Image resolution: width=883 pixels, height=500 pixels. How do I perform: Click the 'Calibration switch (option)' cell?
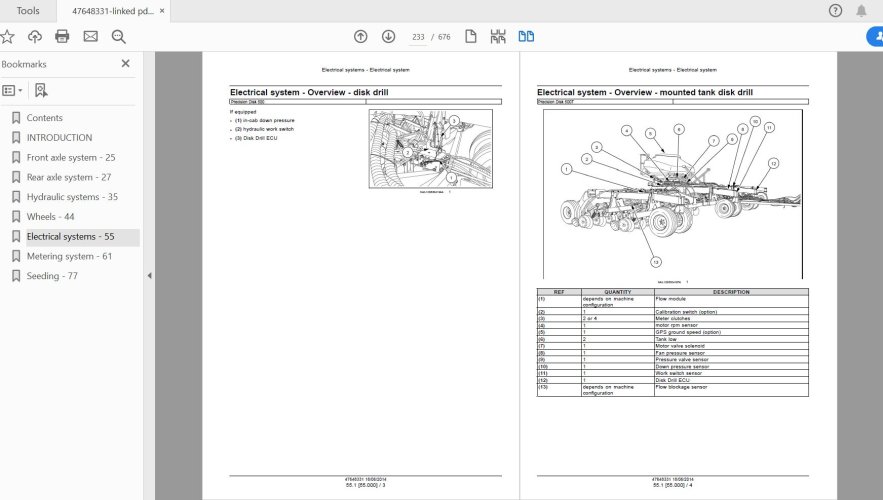point(731,311)
